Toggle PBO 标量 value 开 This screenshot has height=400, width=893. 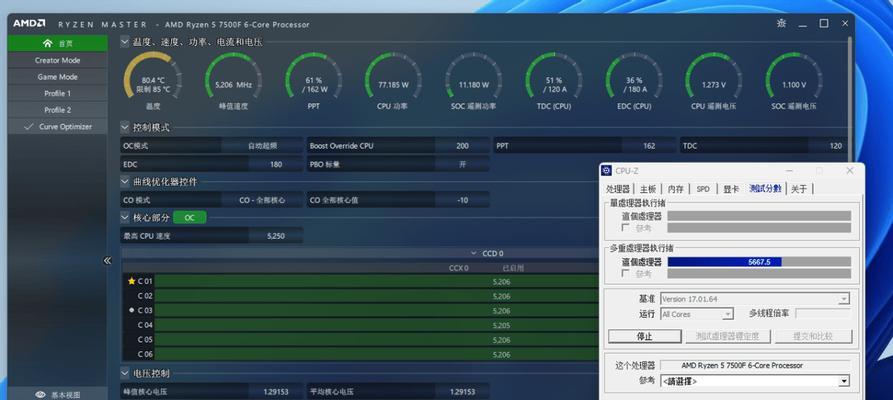[x=462, y=164]
